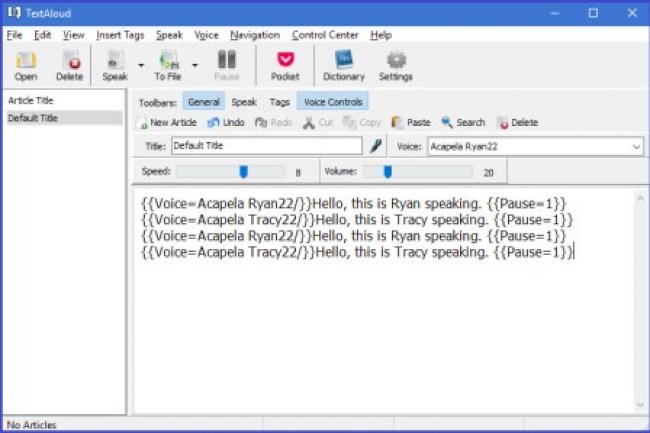The height and width of the screenshot is (433, 650).
Task: Toggle the Voice Controls toolbar
Action: click(x=333, y=102)
